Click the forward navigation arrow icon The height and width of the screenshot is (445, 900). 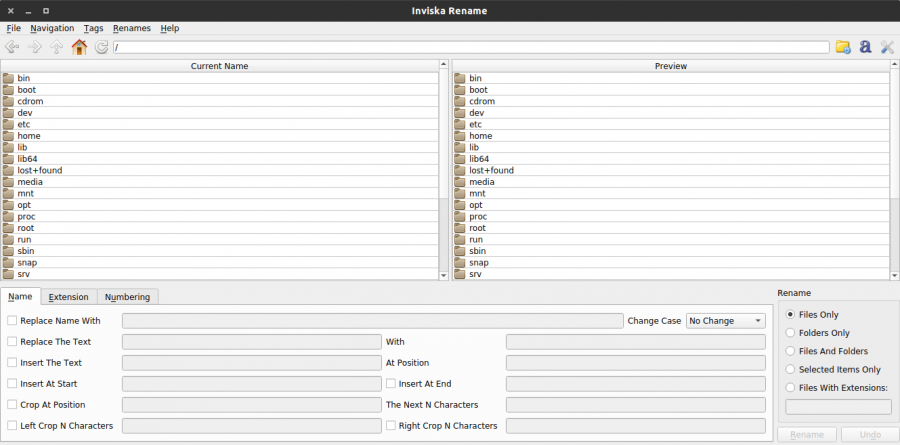[34, 47]
